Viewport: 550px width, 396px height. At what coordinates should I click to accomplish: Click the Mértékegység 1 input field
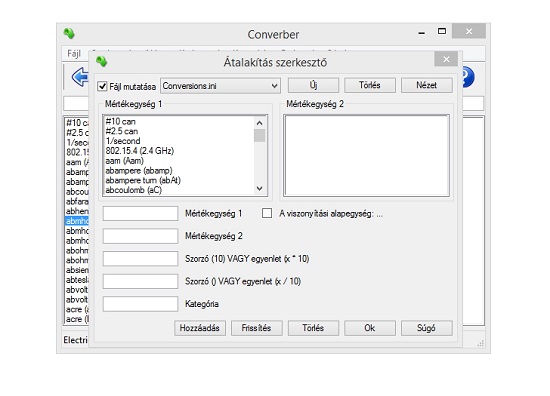tap(140, 213)
